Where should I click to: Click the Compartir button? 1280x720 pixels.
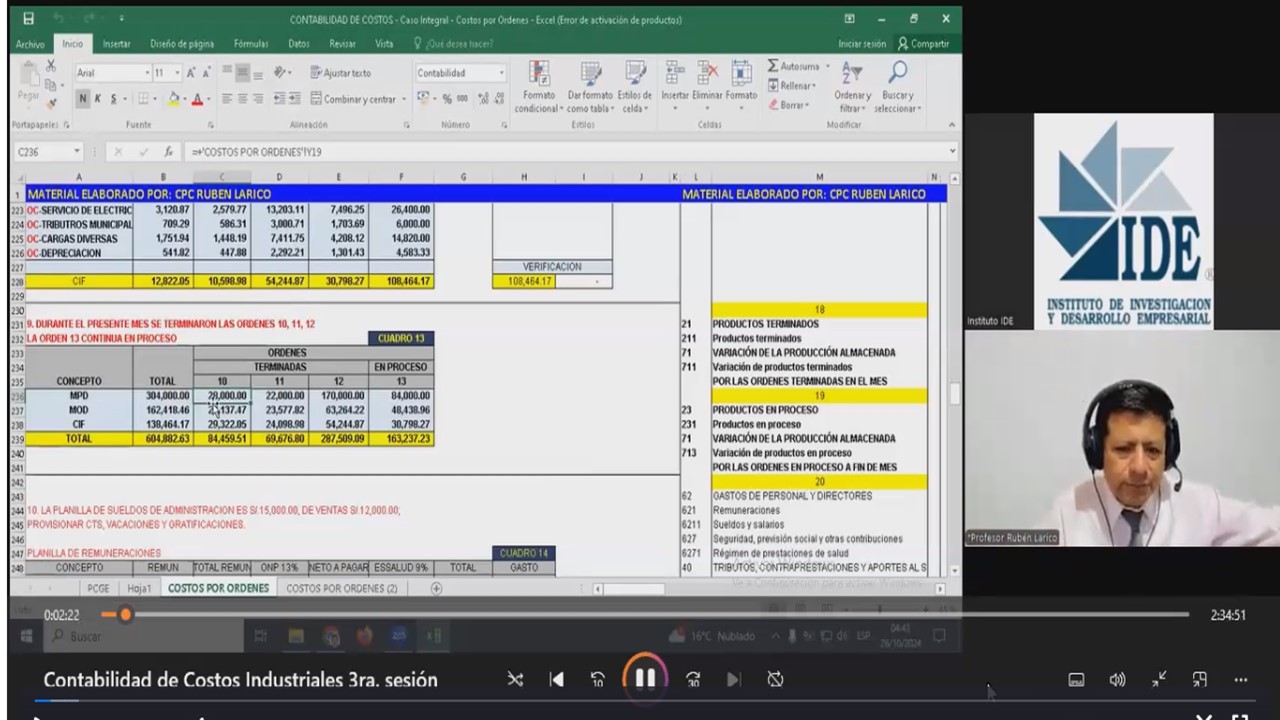point(923,44)
